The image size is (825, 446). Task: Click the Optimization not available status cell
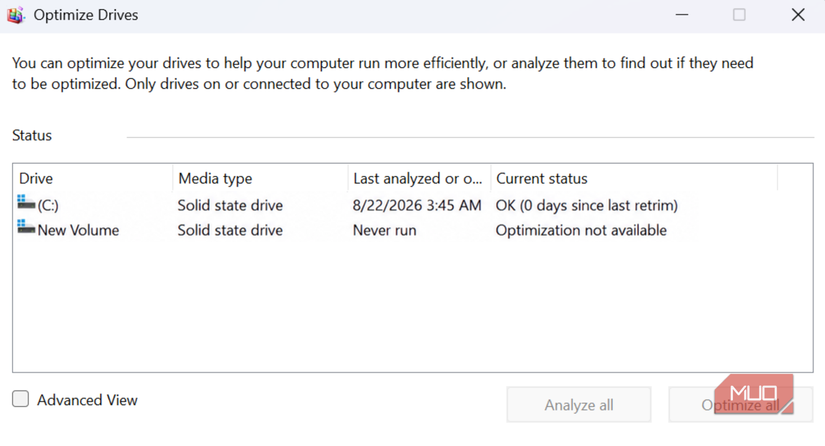pyautogui.click(x=581, y=230)
